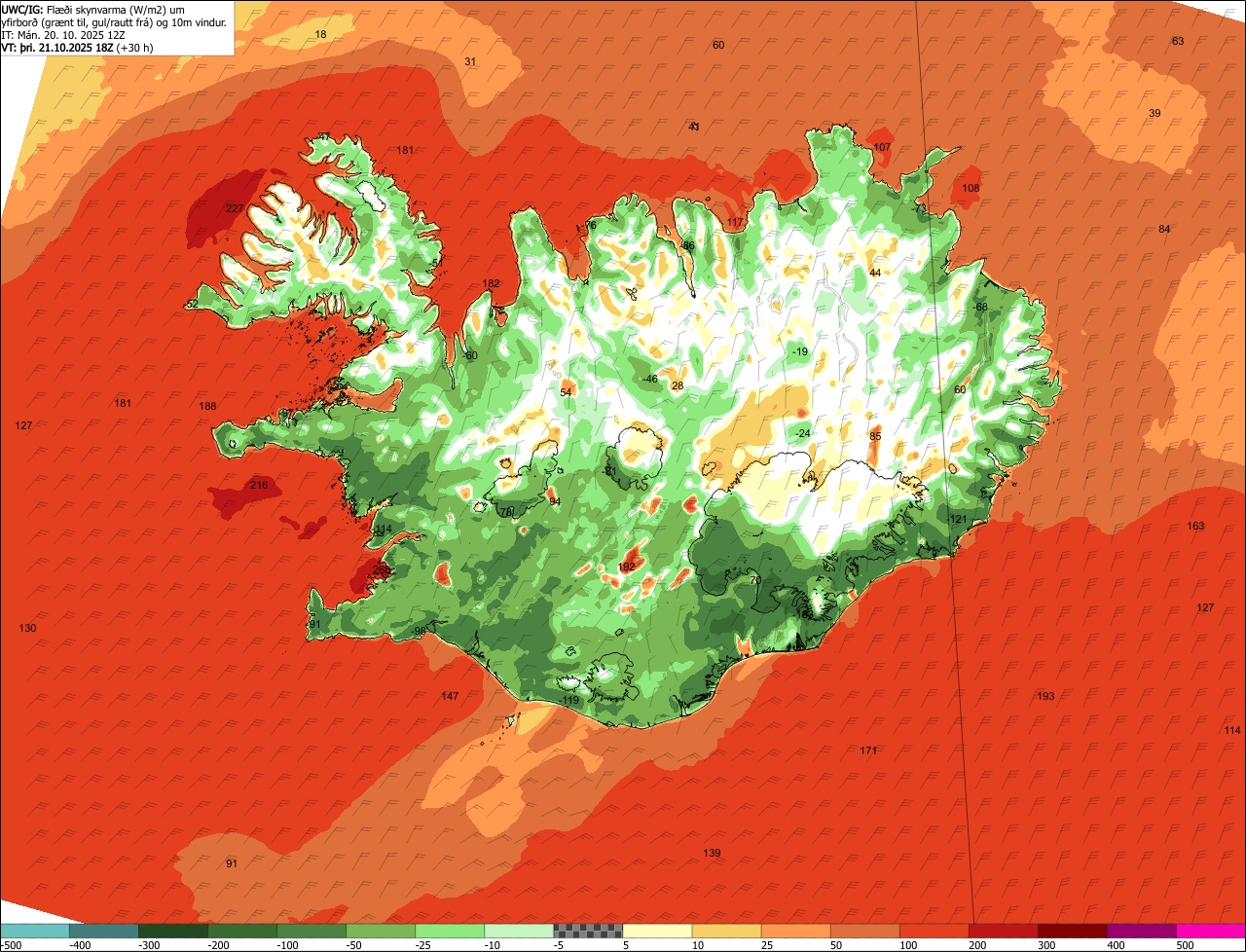Select the map value 171

coord(869,751)
